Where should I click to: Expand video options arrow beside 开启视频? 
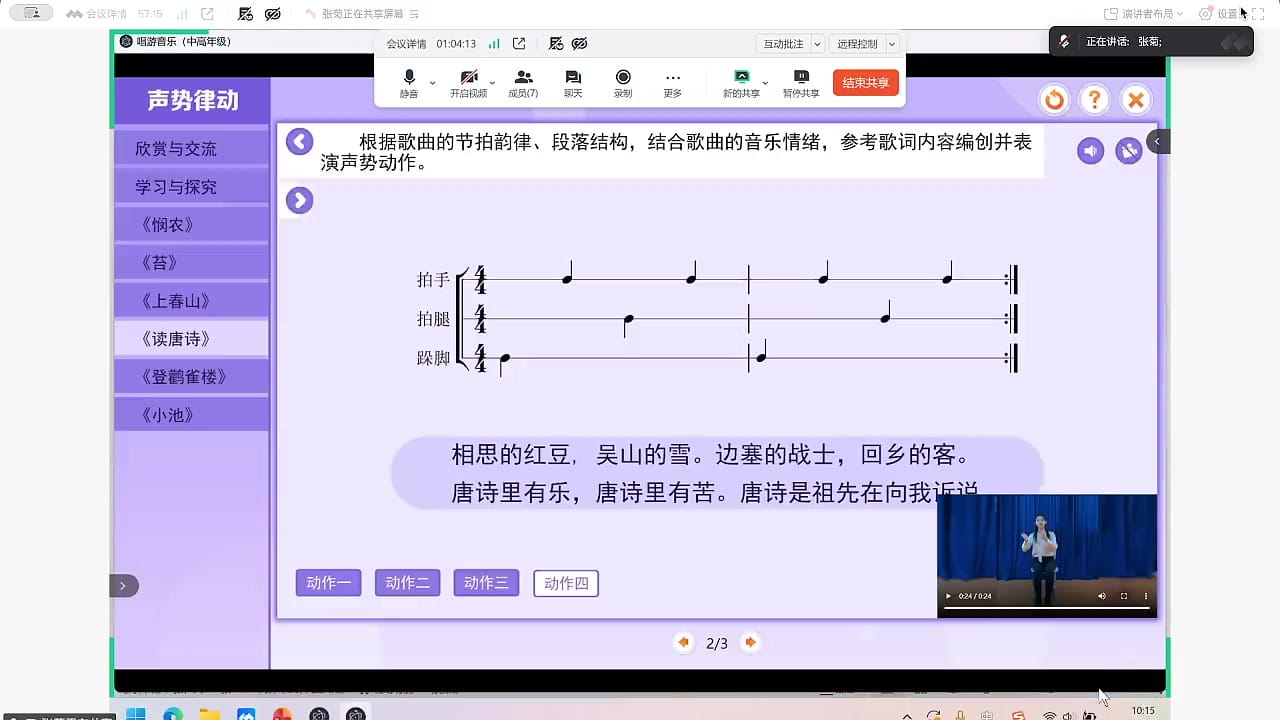(492, 83)
